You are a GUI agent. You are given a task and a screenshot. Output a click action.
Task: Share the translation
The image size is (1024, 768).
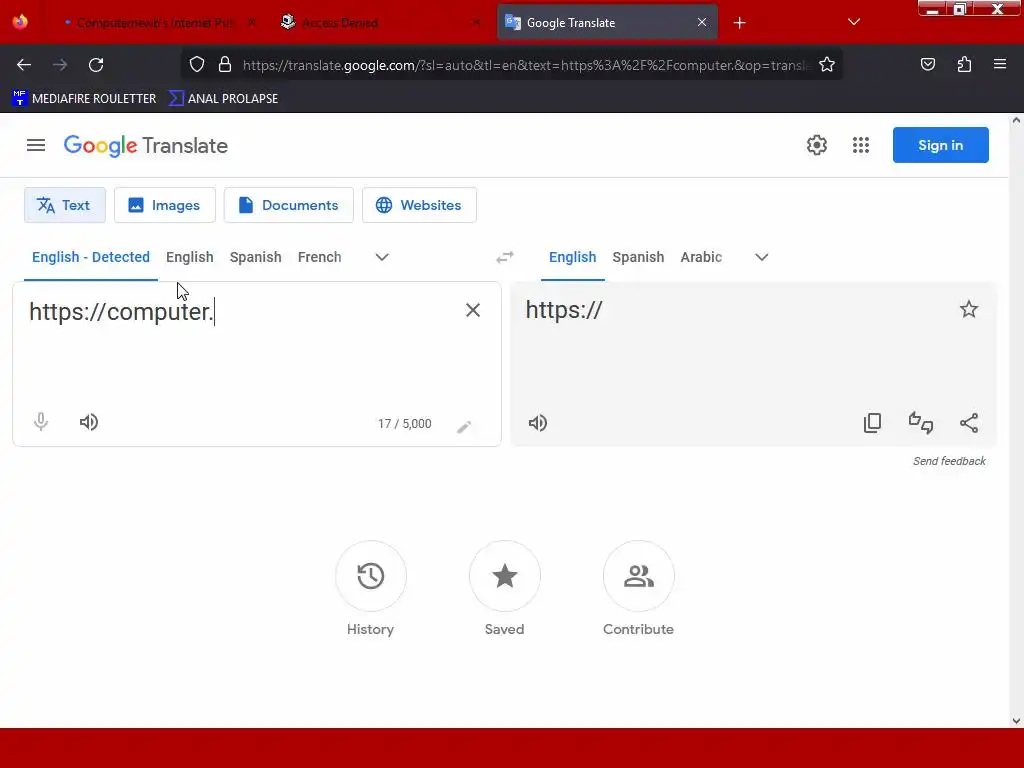tap(969, 423)
